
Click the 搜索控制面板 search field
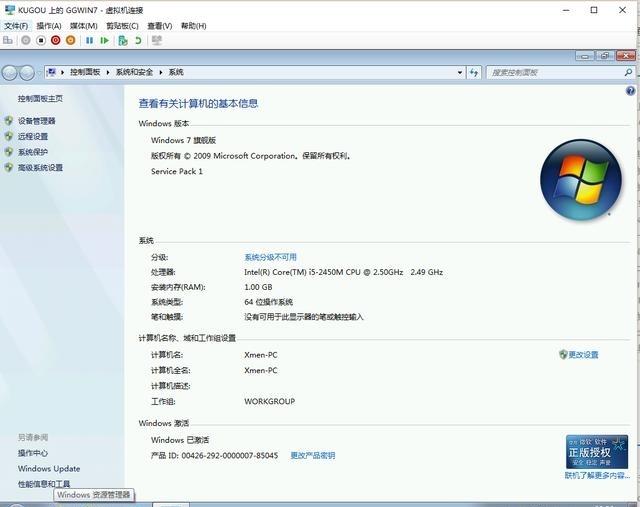pos(550,72)
